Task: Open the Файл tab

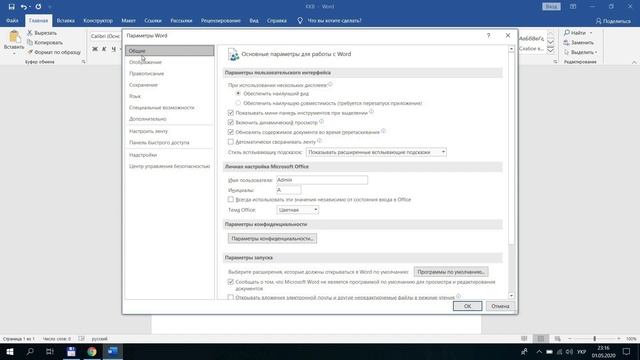Action: point(12,21)
